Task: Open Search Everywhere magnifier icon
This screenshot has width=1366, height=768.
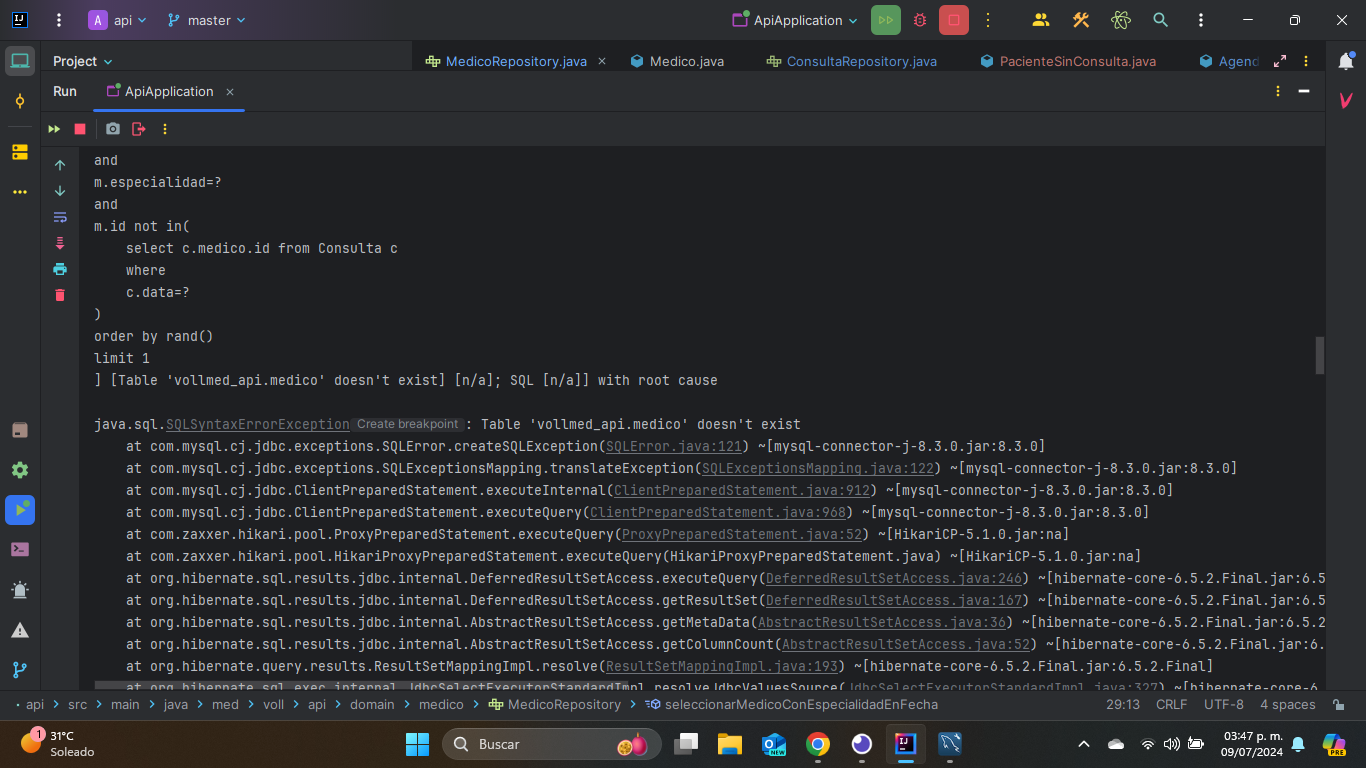Action: [1161, 20]
